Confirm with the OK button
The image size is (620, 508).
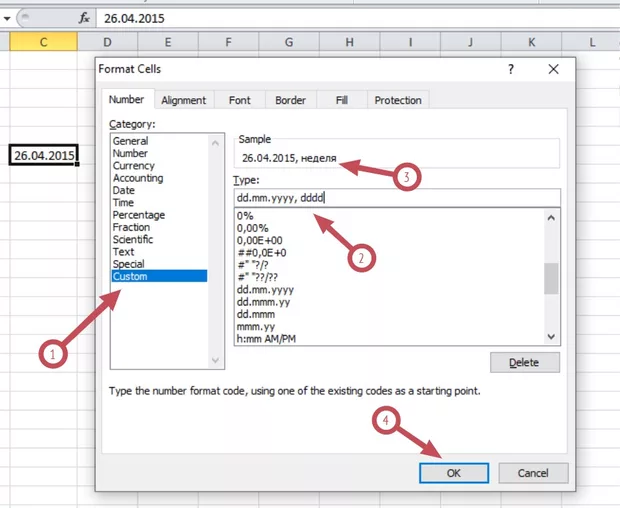pos(454,473)
